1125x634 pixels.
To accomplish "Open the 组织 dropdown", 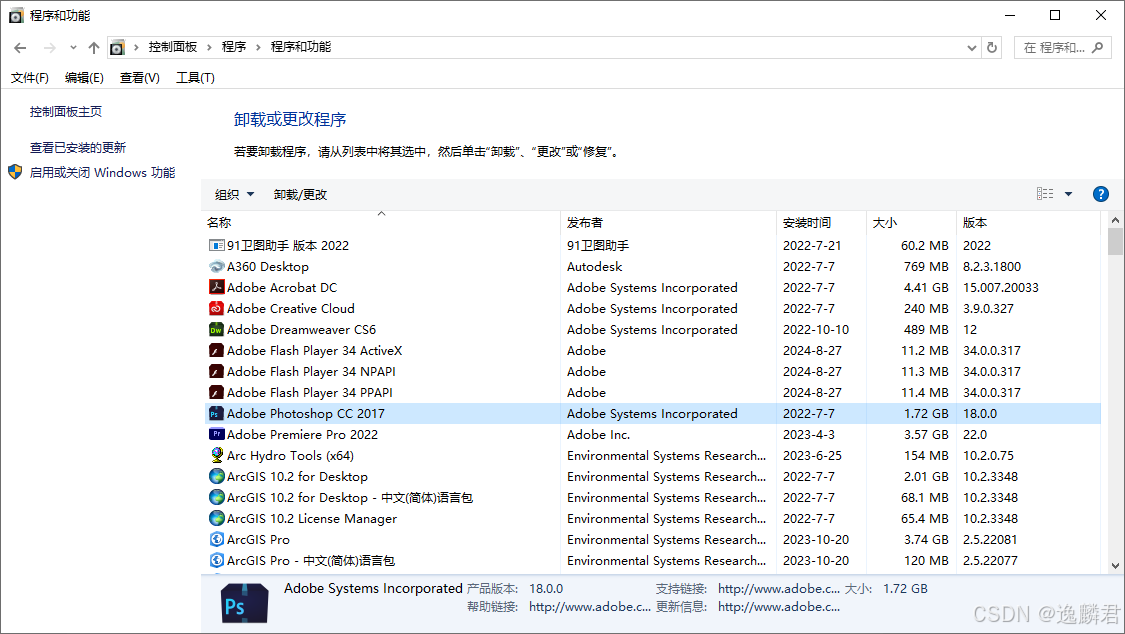I will coord(234,194).
